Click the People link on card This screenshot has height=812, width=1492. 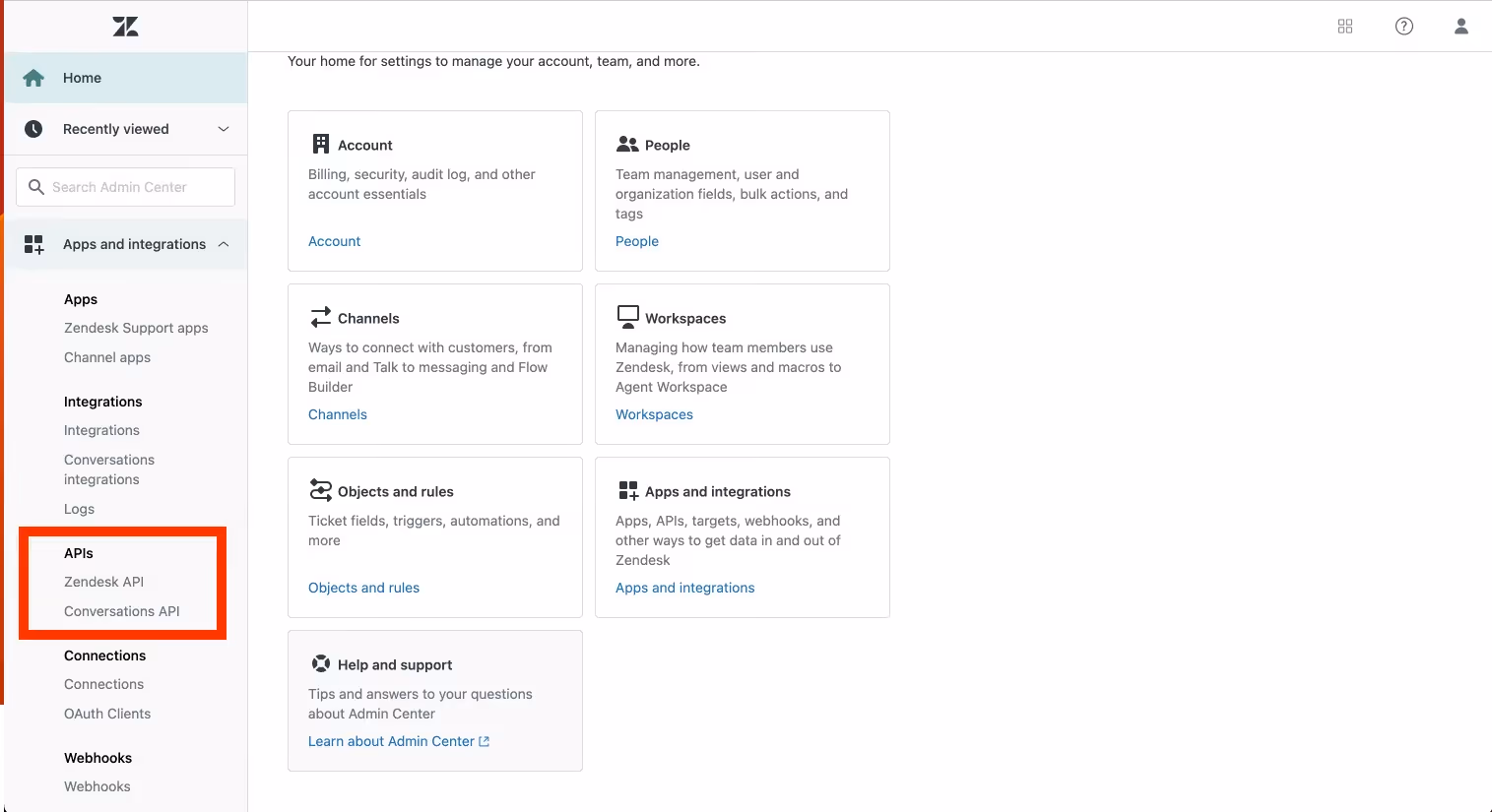coord(637,241)
